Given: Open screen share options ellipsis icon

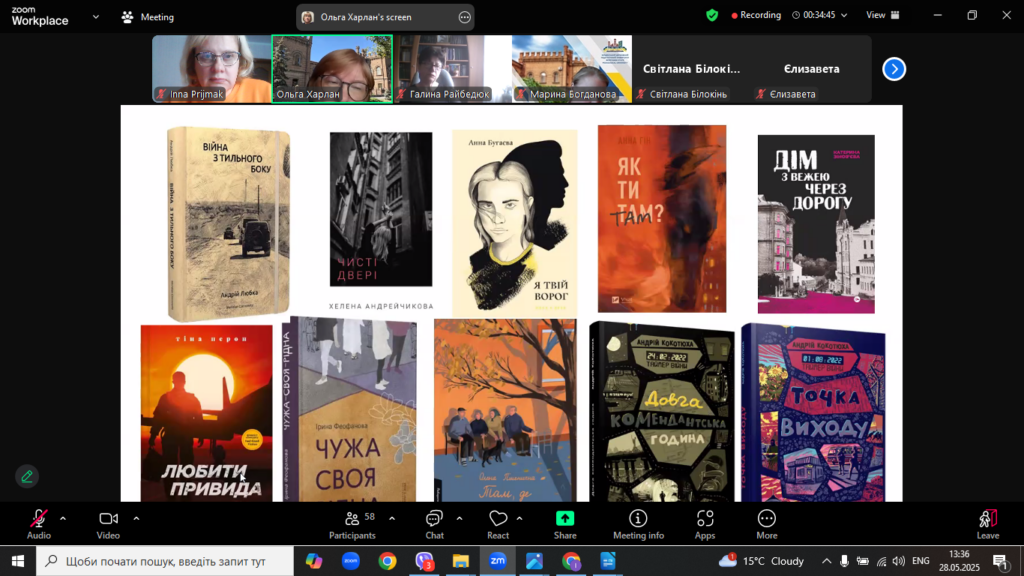Looking at the screenshot, I should tap(464, 17).
